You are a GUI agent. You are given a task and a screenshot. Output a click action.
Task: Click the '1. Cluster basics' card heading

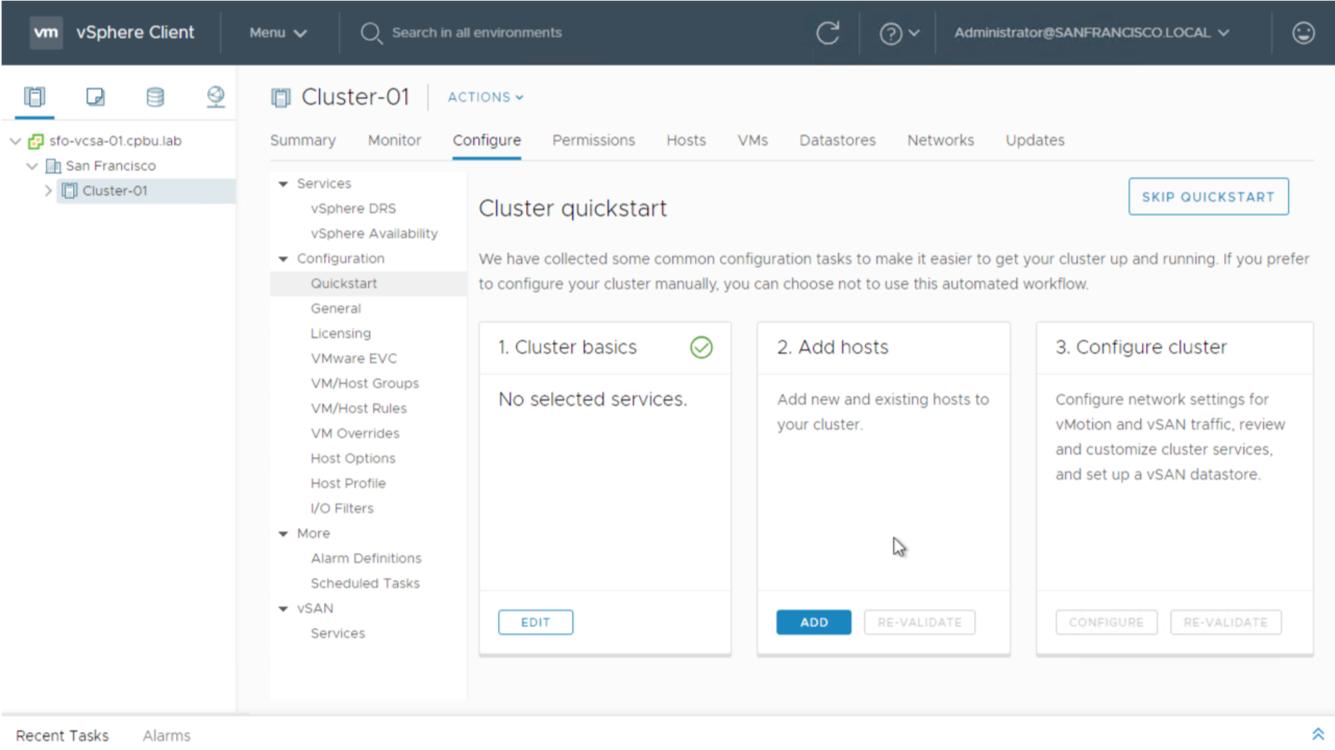568,348
